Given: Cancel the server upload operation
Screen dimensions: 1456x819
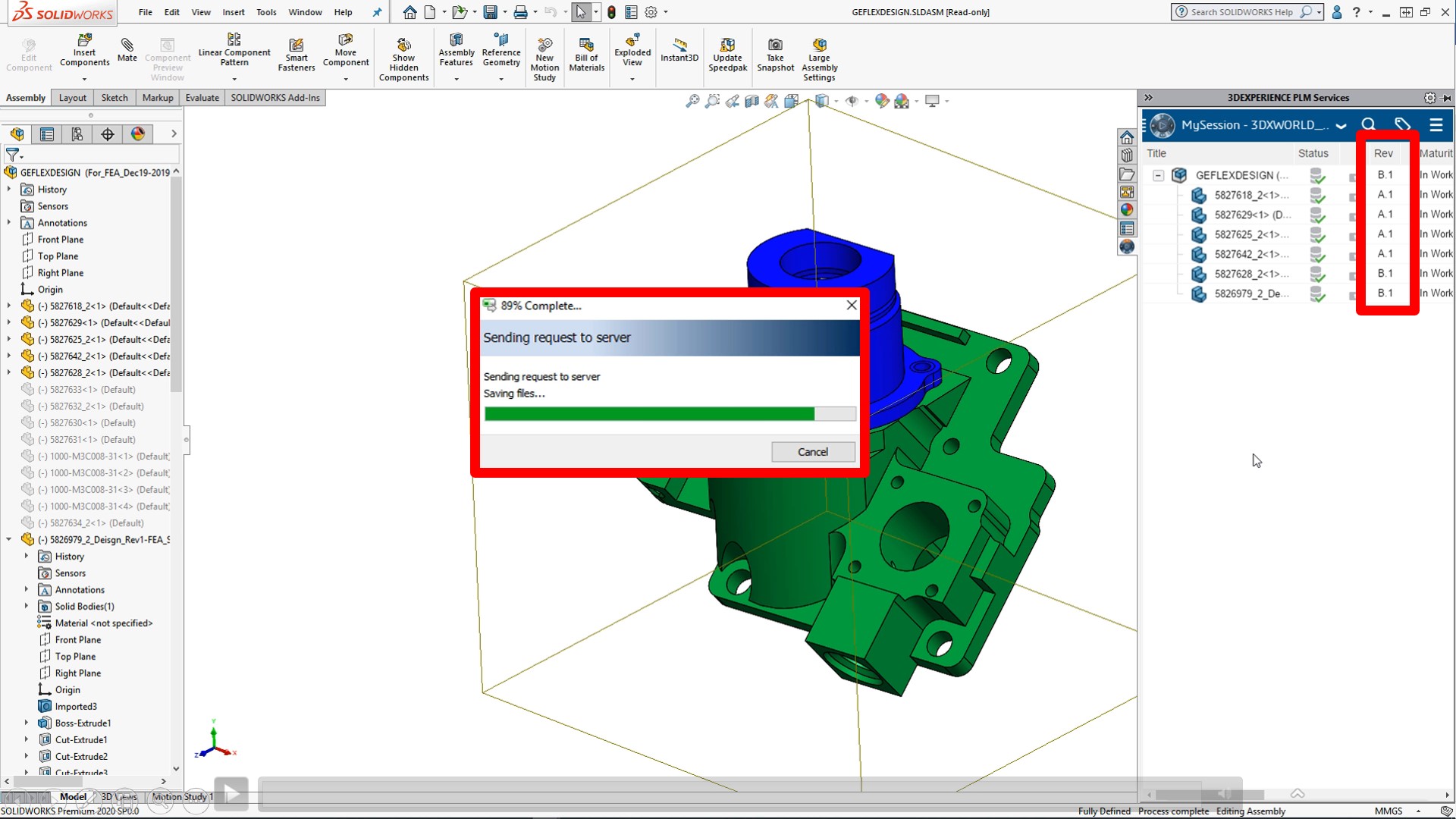Looking at the screenshot, I should point(814,451).
